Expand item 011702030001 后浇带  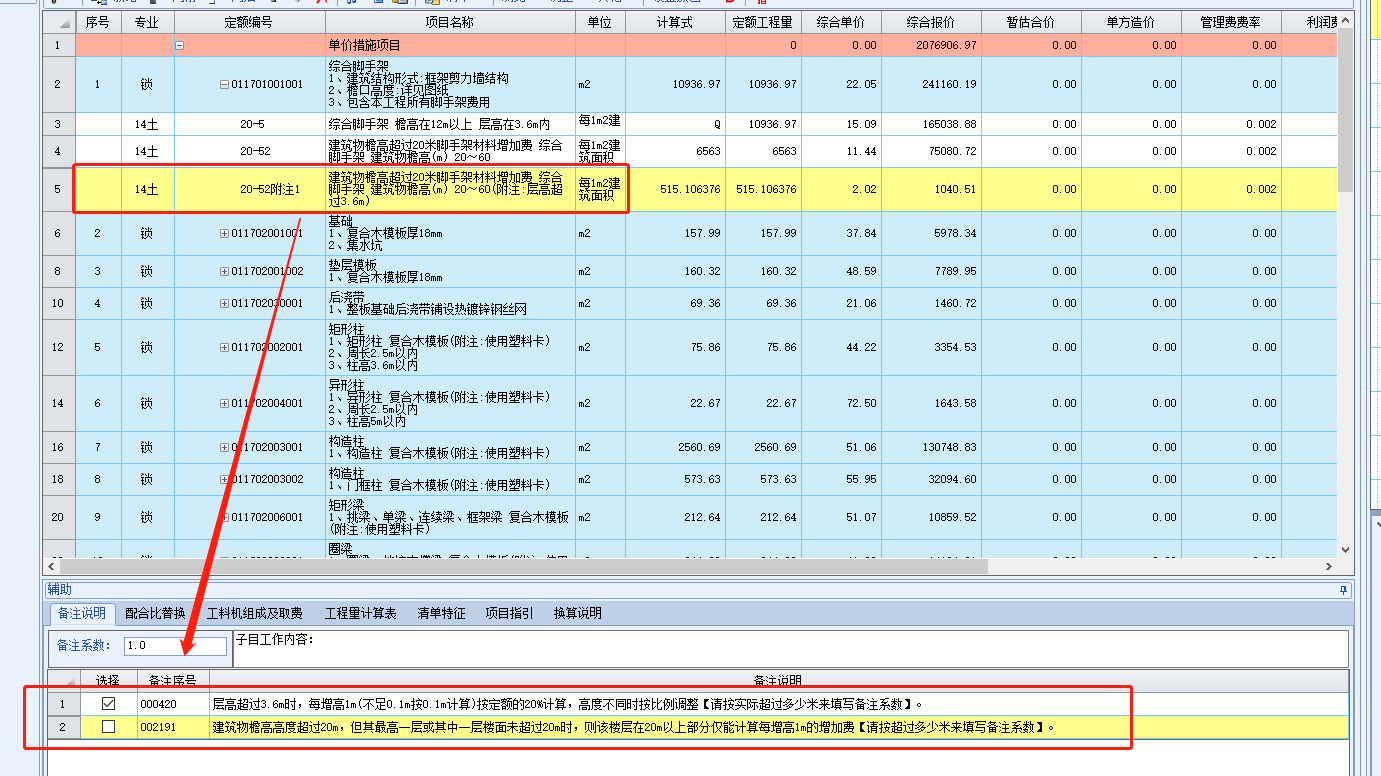pyautogui.click(x=224, y=303)
